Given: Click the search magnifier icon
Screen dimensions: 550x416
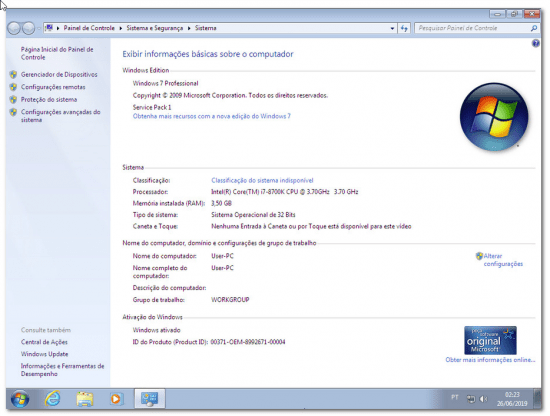Looking at the screenshot, I should [534, 28].
